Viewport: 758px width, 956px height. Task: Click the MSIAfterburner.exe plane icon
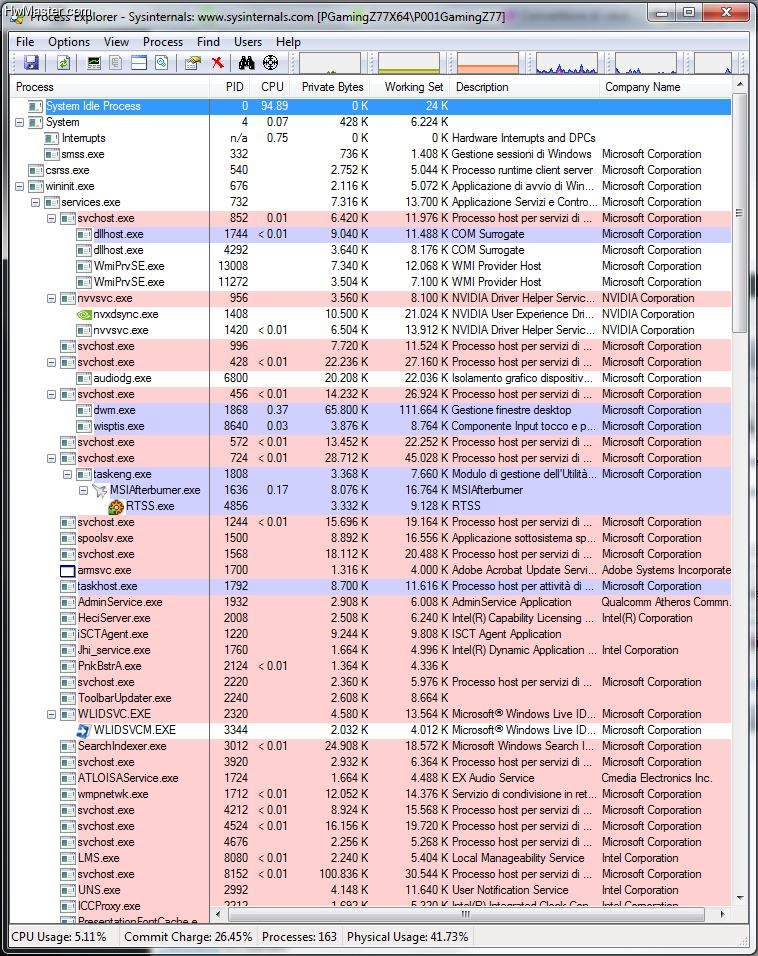pos(99,490)
